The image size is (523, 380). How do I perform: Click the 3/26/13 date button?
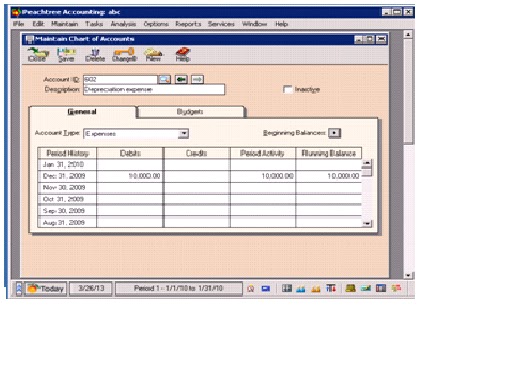click(x=91, y=289)
